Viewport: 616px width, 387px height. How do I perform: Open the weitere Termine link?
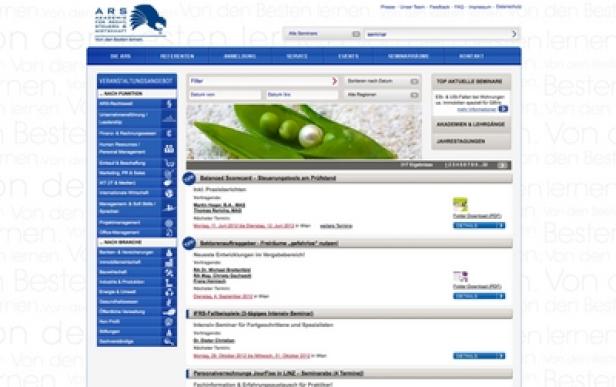(x=336, y=226)
